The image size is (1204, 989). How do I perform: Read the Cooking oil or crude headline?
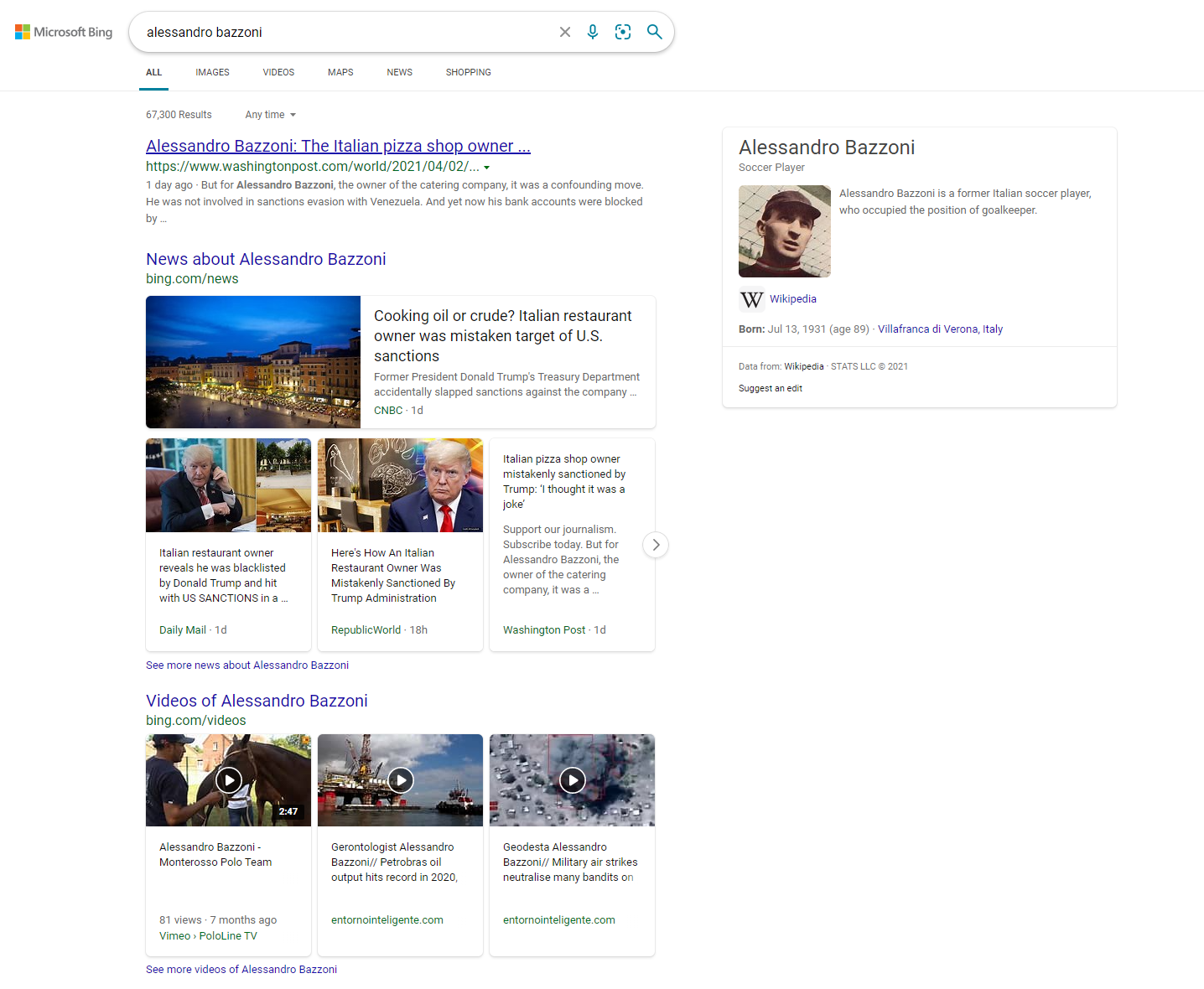tap(503, 335)
